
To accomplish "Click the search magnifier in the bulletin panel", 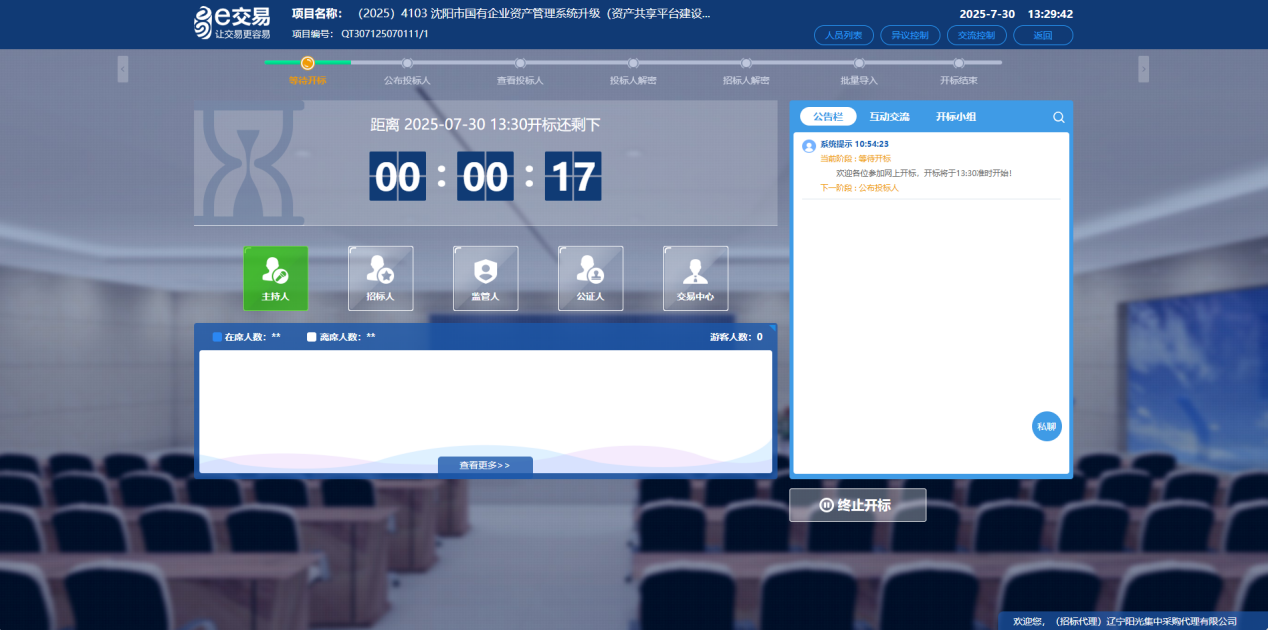I will (x=1058, y=117).
